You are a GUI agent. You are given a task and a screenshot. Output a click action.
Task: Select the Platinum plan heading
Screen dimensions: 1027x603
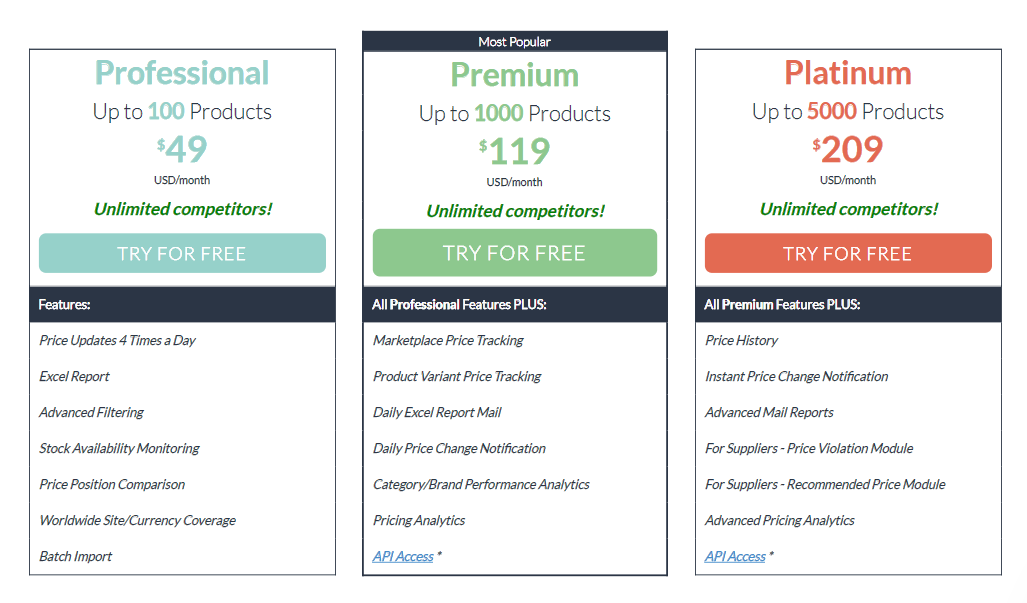[848, 73]
